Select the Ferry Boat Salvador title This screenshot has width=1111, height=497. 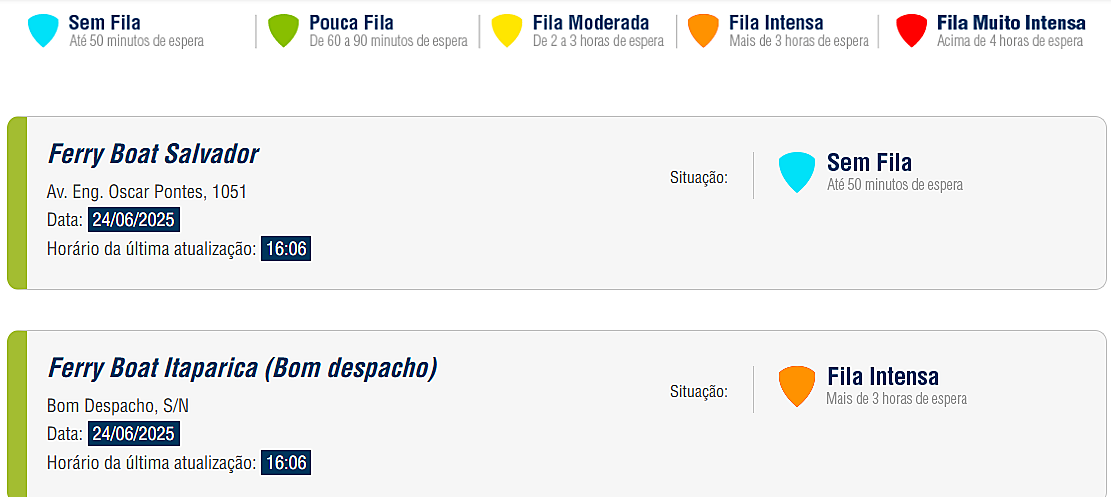[x=153, y=153]
